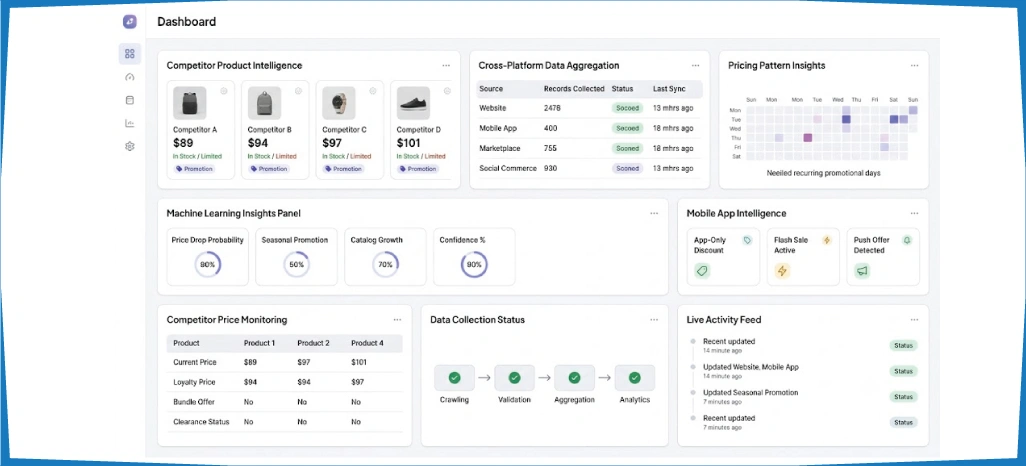Click the purple app logo
This screenshot has width=1026, height=466.
(130, 22)
